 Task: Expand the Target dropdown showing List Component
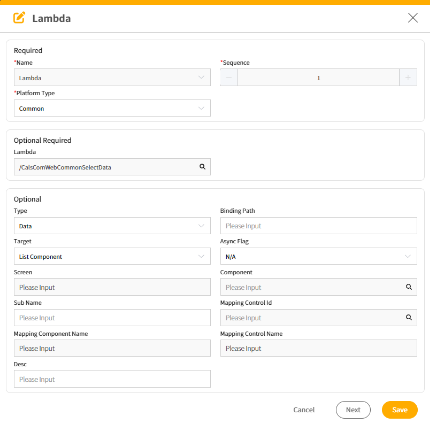pos(112,256)
